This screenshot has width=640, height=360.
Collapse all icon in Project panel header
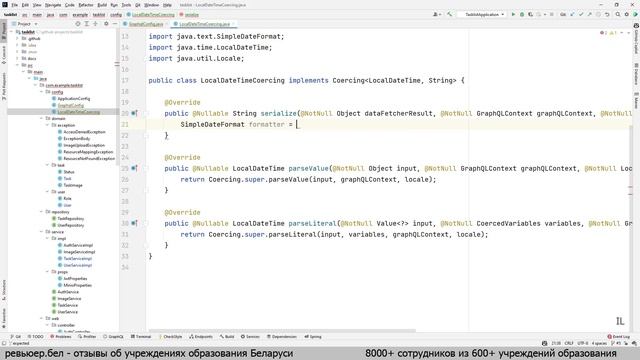(x=95, y=24)
